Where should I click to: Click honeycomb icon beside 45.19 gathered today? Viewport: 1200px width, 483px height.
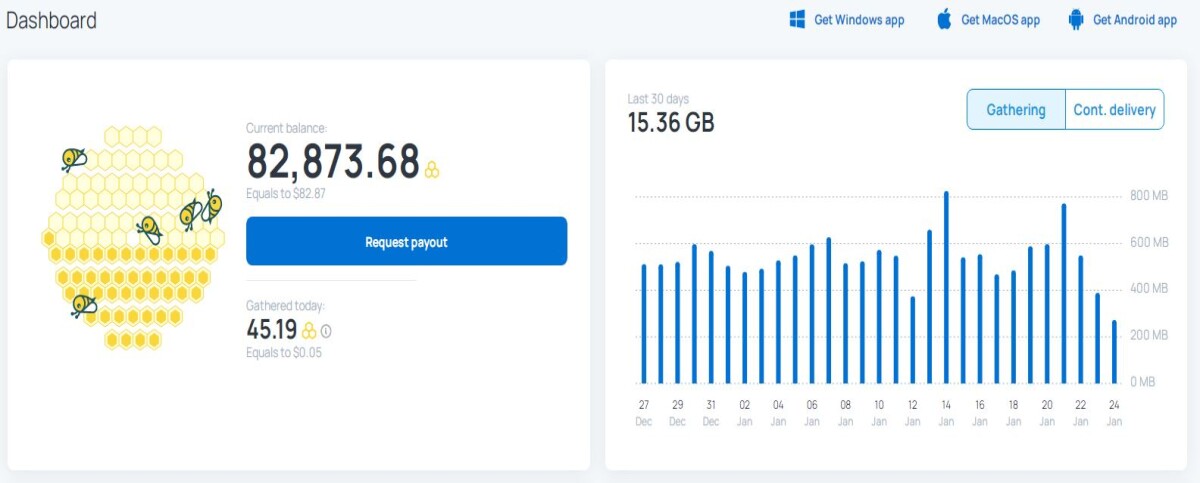309,331
